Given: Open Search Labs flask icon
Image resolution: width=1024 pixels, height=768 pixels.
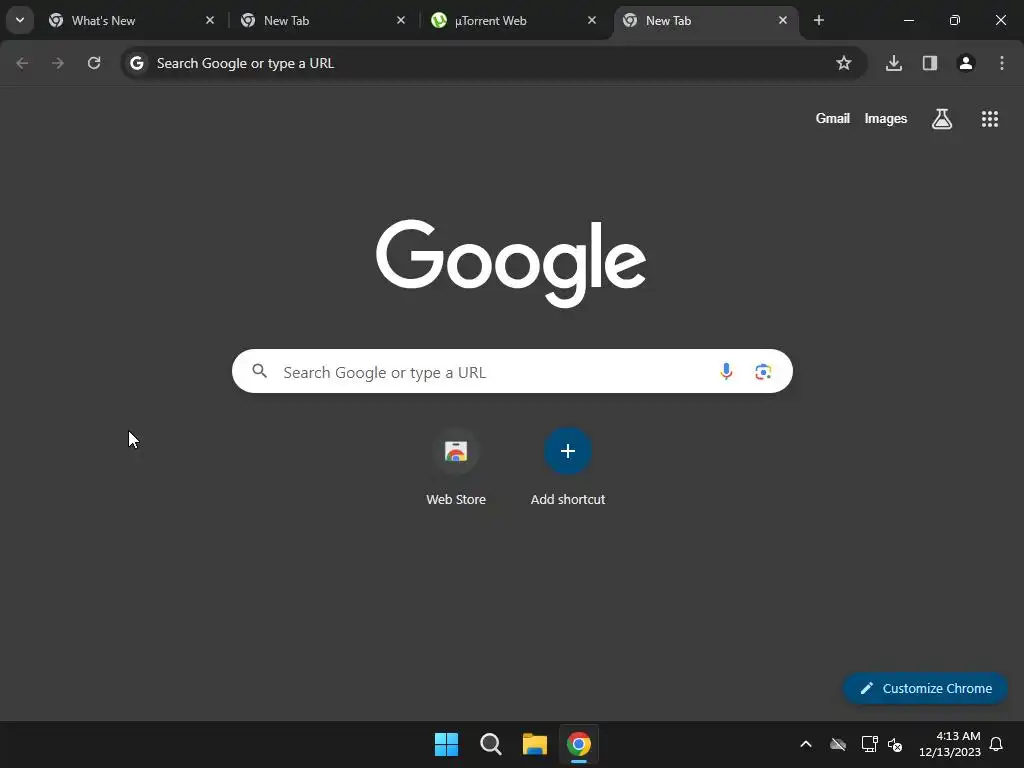Looking at the screenshot, I should [942, 119].
